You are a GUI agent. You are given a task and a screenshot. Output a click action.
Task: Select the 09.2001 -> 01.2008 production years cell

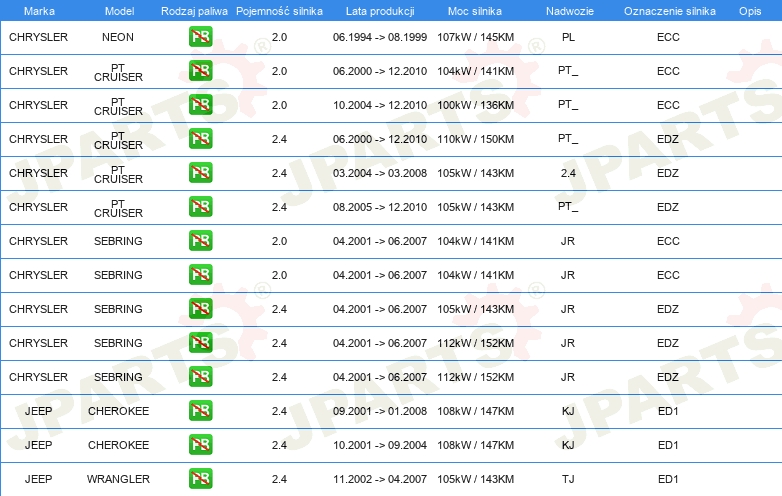[380, 411]
